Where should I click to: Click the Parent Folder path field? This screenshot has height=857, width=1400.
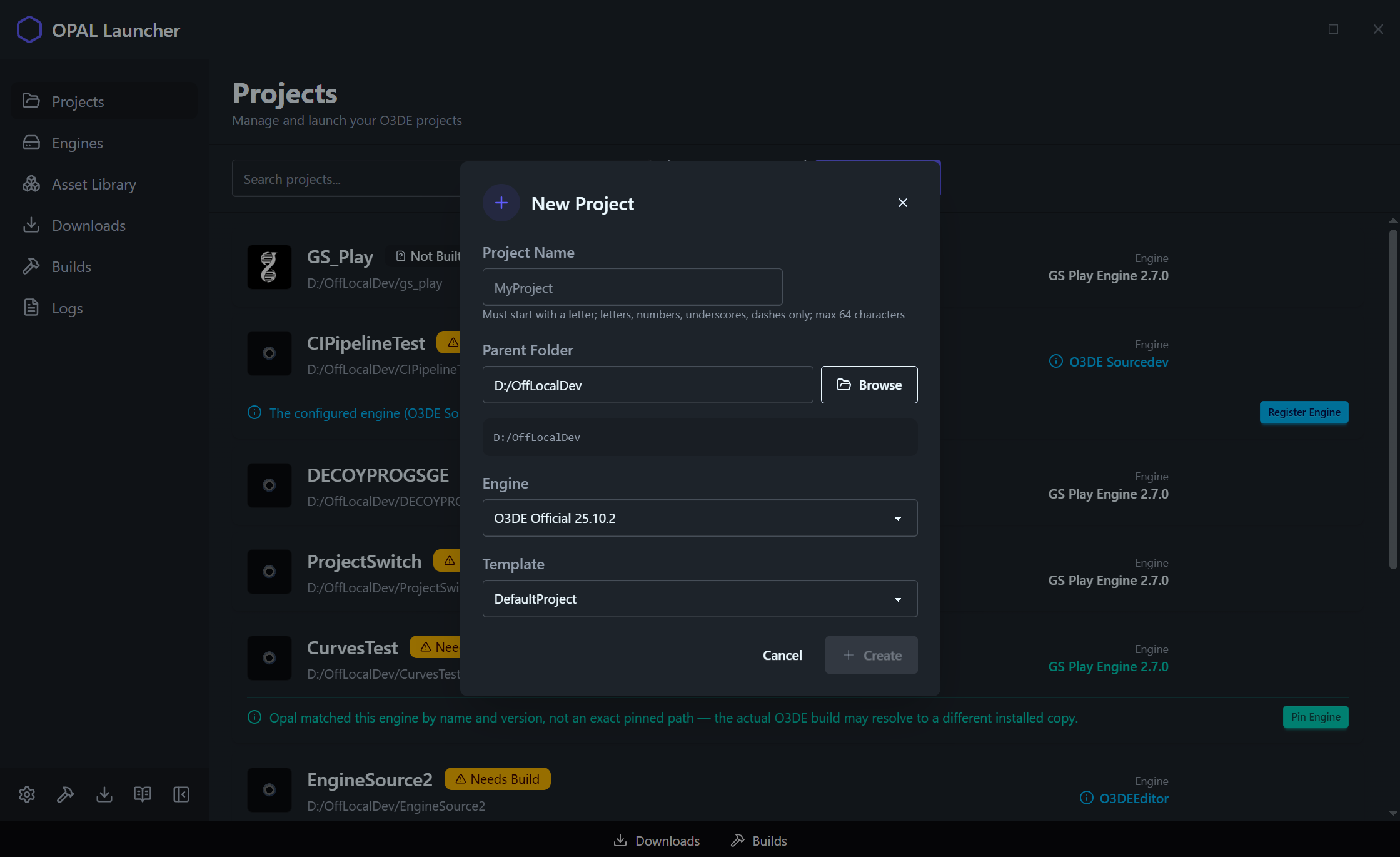coord(648,385)
